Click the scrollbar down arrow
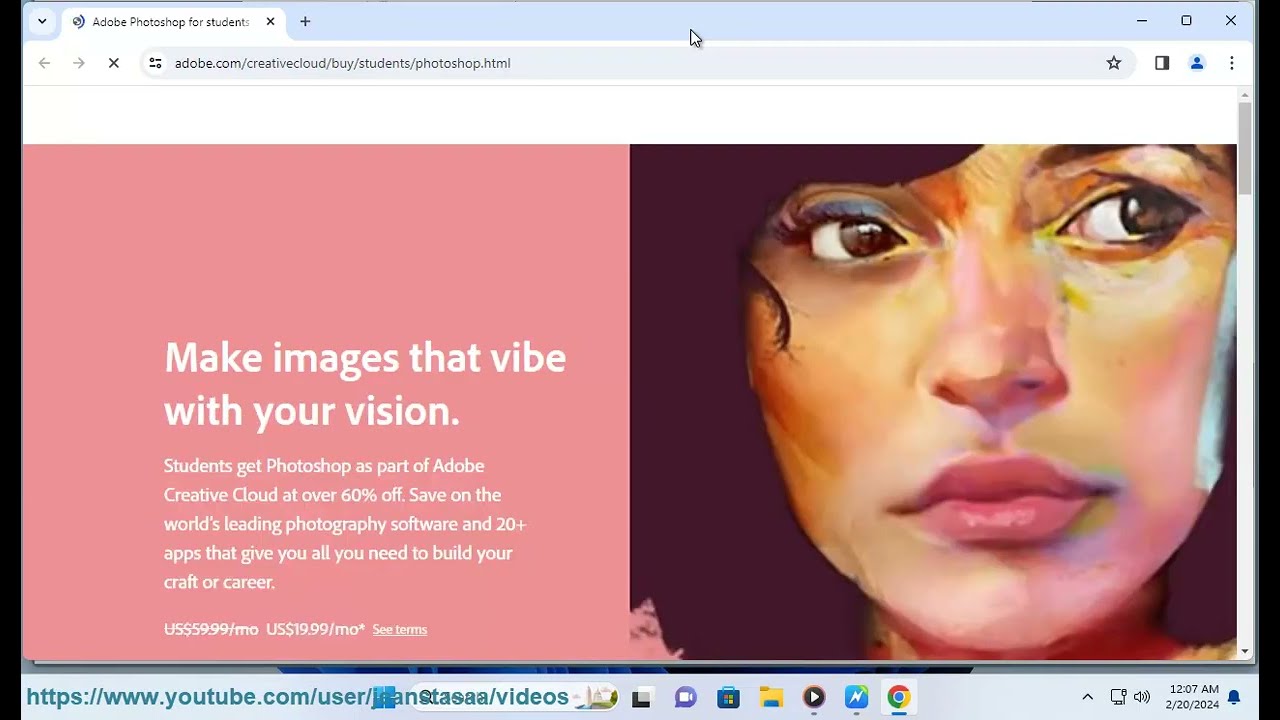This screenshot has width=1280, height=720. coord(1245,651)
